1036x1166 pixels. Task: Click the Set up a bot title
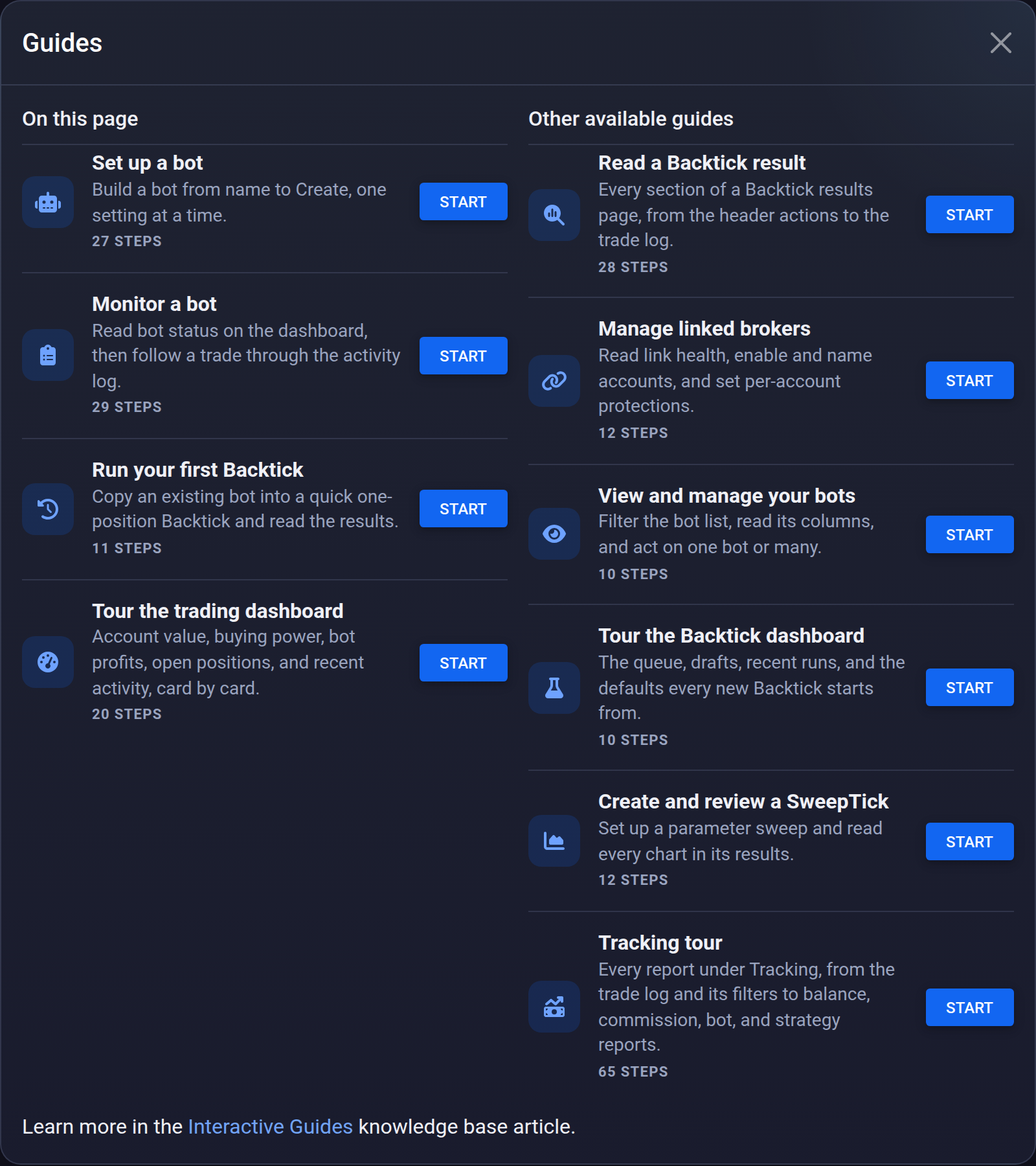148,163
